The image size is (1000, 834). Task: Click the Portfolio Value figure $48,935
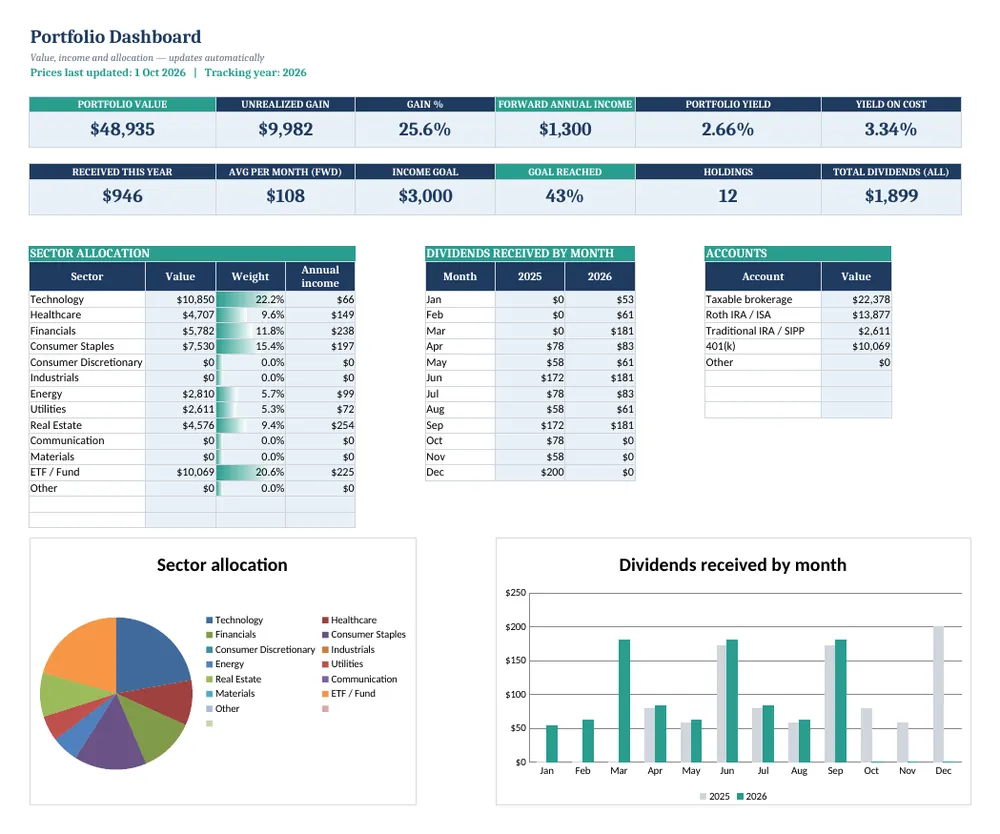point(122,129)
